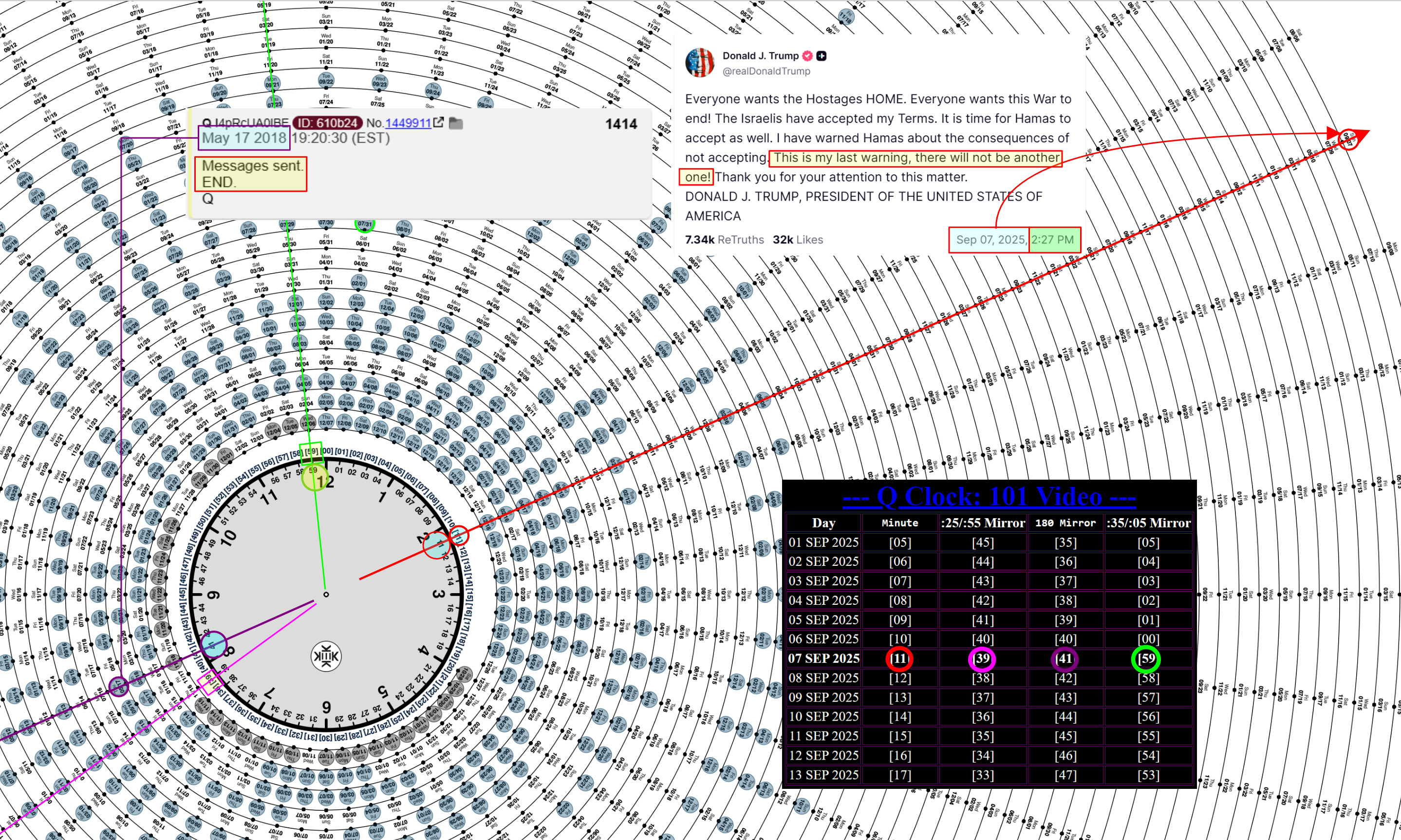Select the '03 SEP 2025' row label

point(823,581)
